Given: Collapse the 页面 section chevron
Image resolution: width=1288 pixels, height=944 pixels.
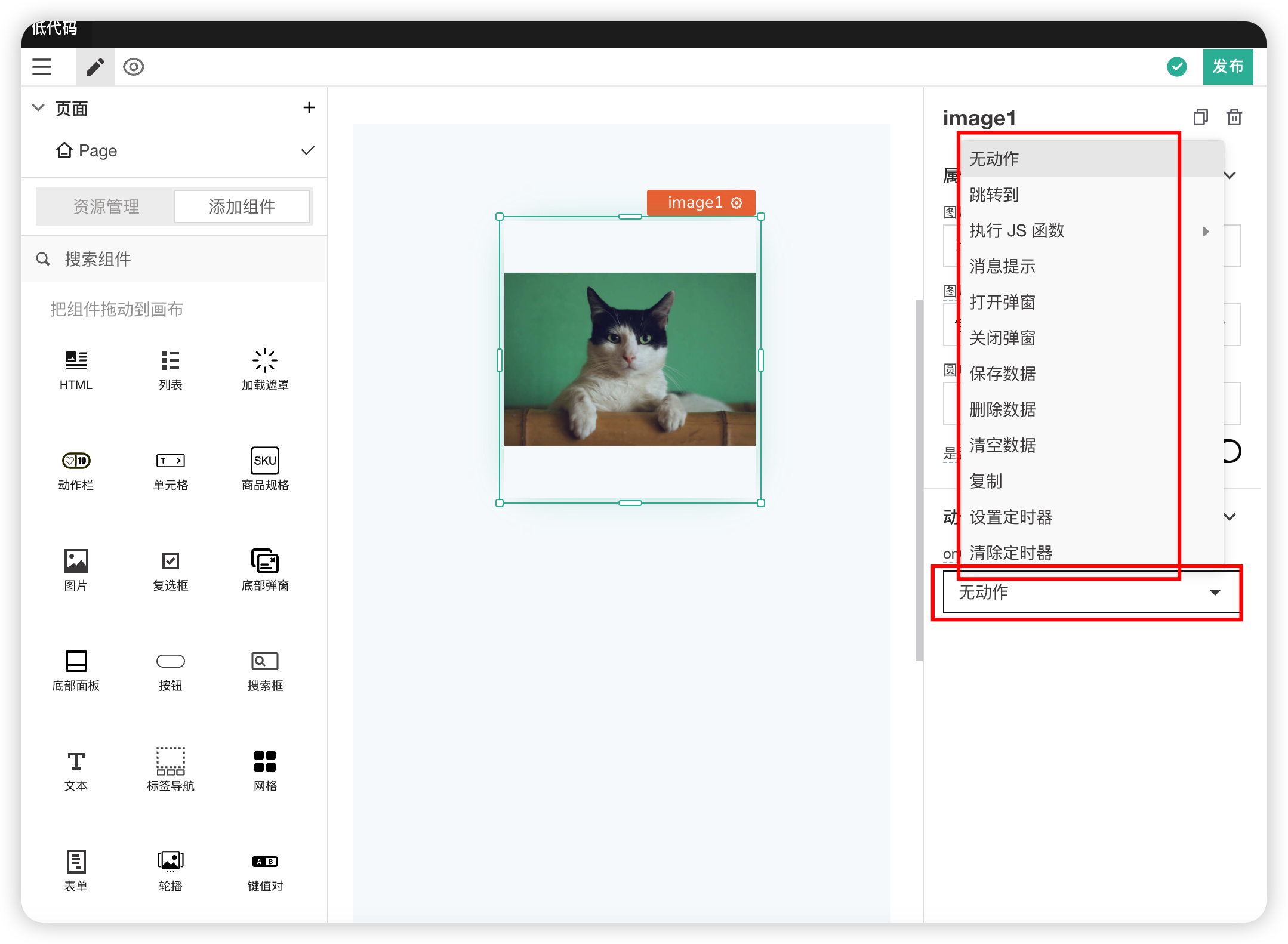Looking at the screenshot, I should (x=38, y=108).
